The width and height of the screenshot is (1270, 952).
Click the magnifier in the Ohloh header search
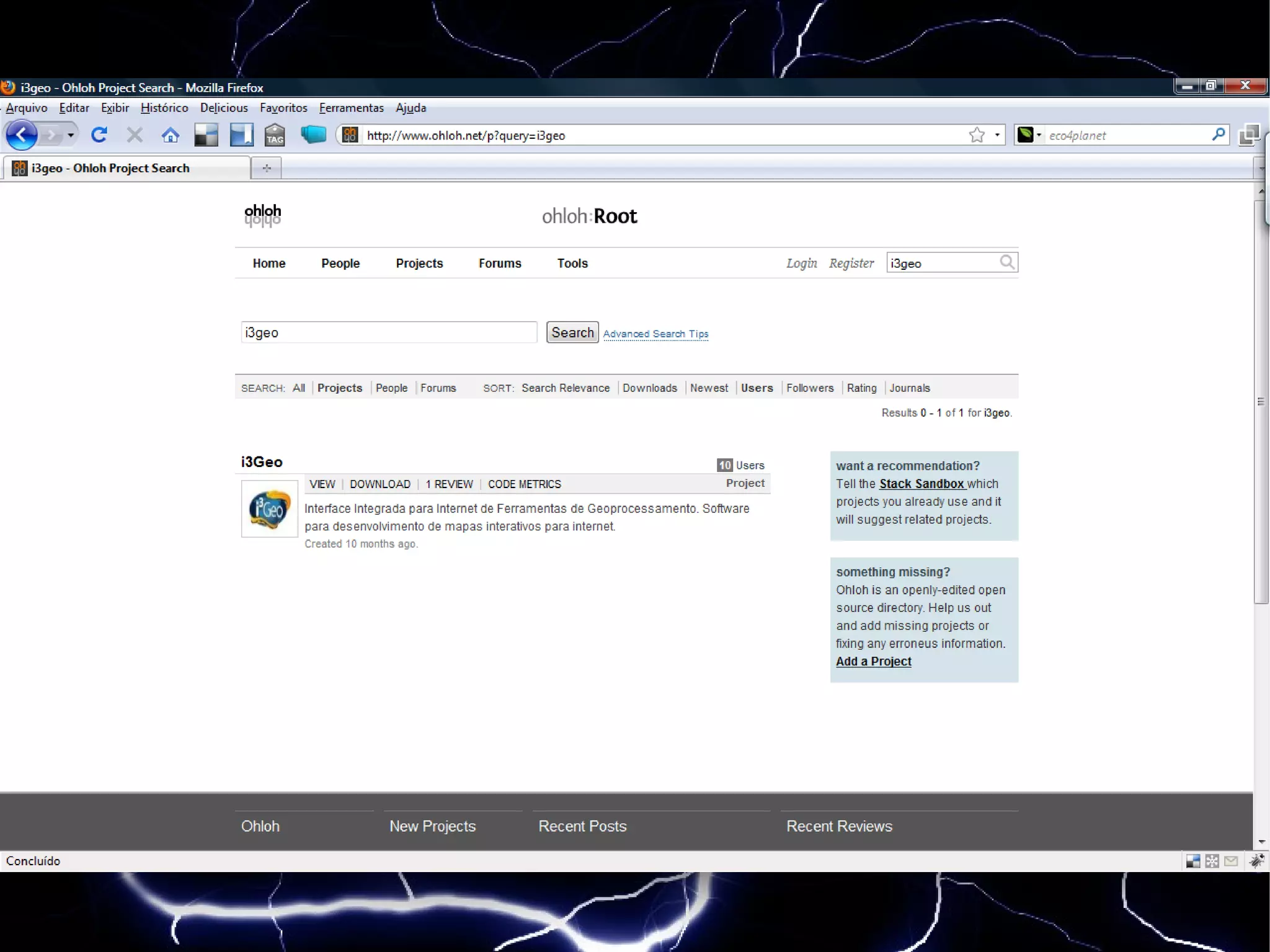1007,263
